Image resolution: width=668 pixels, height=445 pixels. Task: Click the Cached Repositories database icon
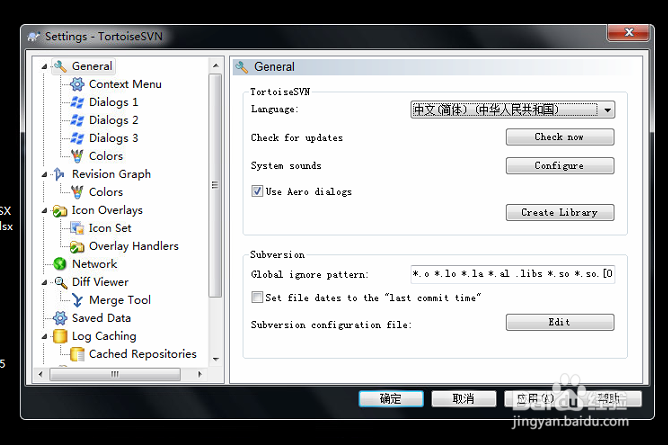coord(77,354)
